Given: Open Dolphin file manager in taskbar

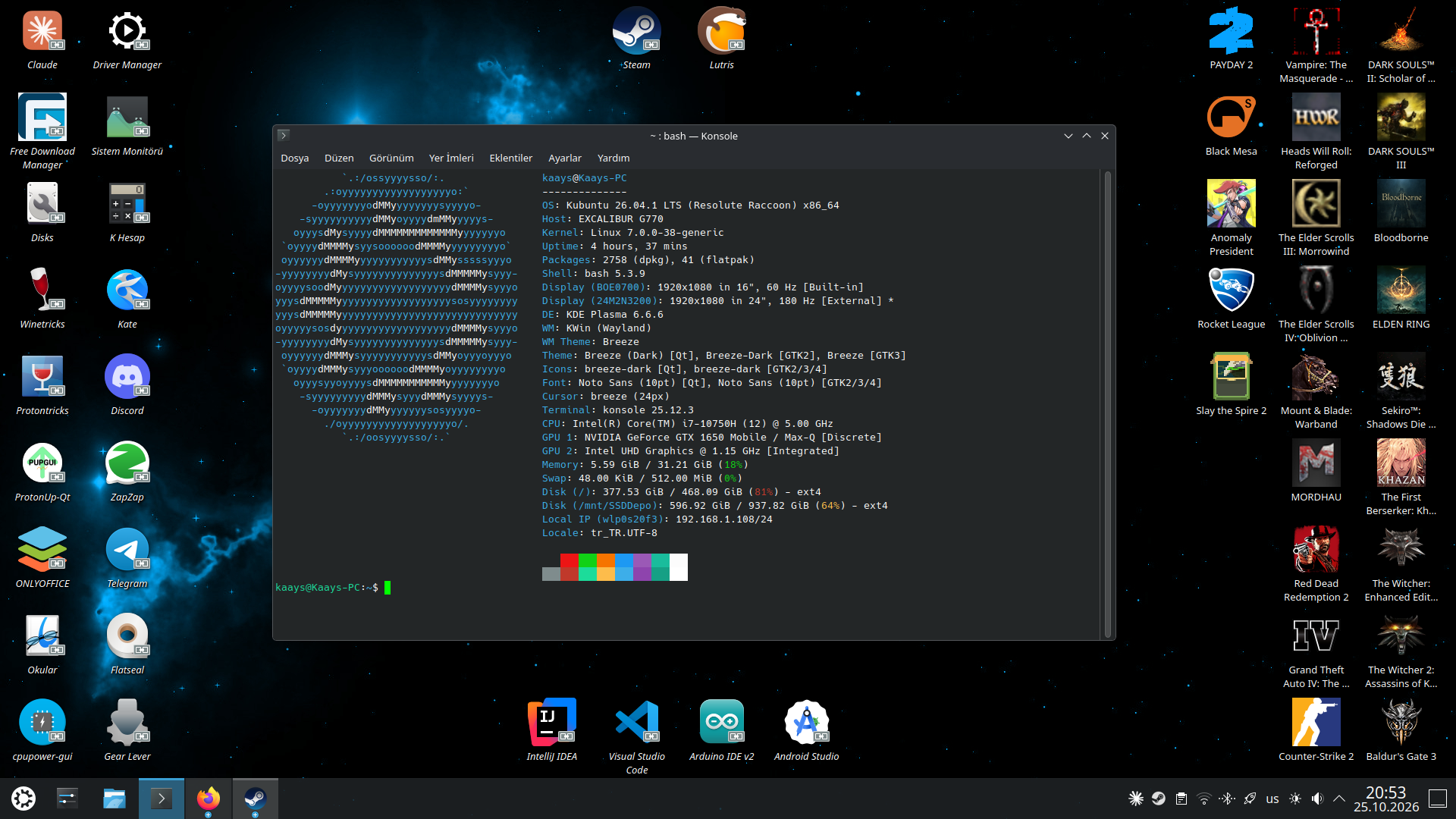Looking at the screenshot, I should point(115,799).
